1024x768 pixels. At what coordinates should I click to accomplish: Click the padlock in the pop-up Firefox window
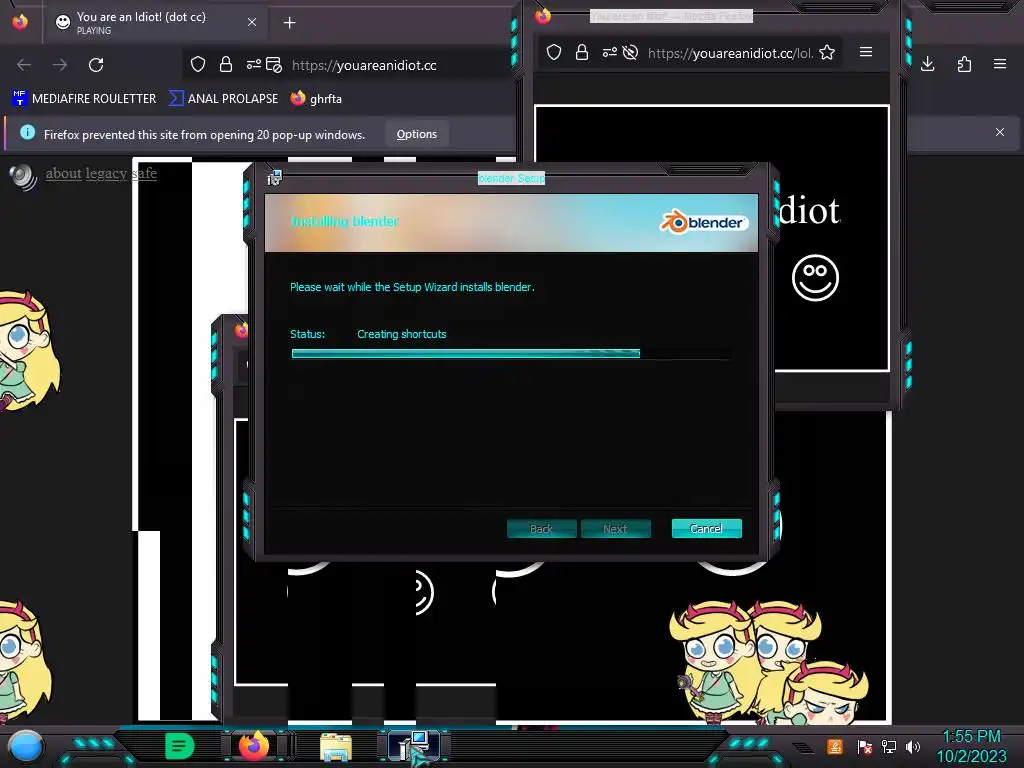coord(582,52)
